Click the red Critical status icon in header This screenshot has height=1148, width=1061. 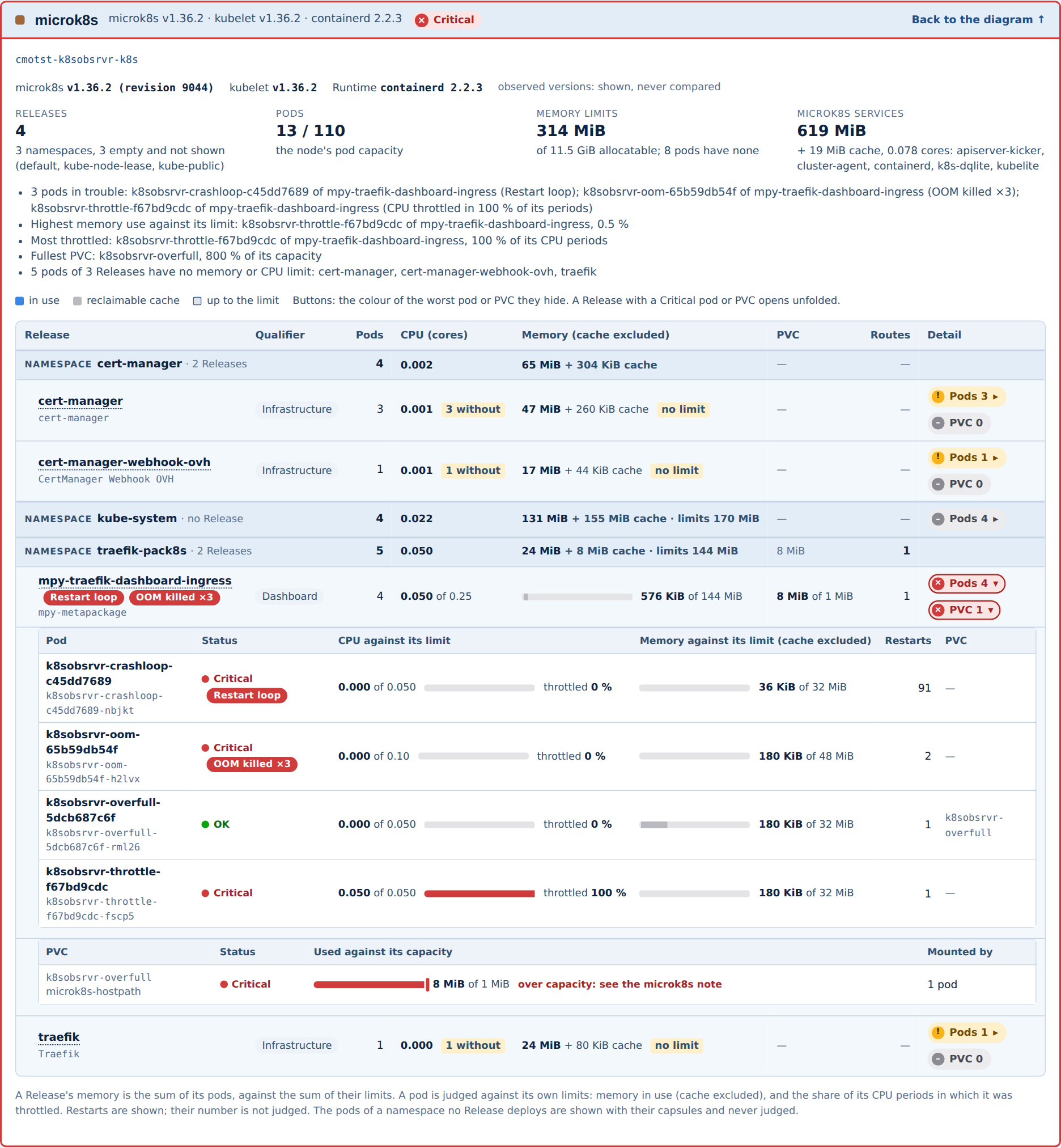pyautogui.click(x=422, y=20)
